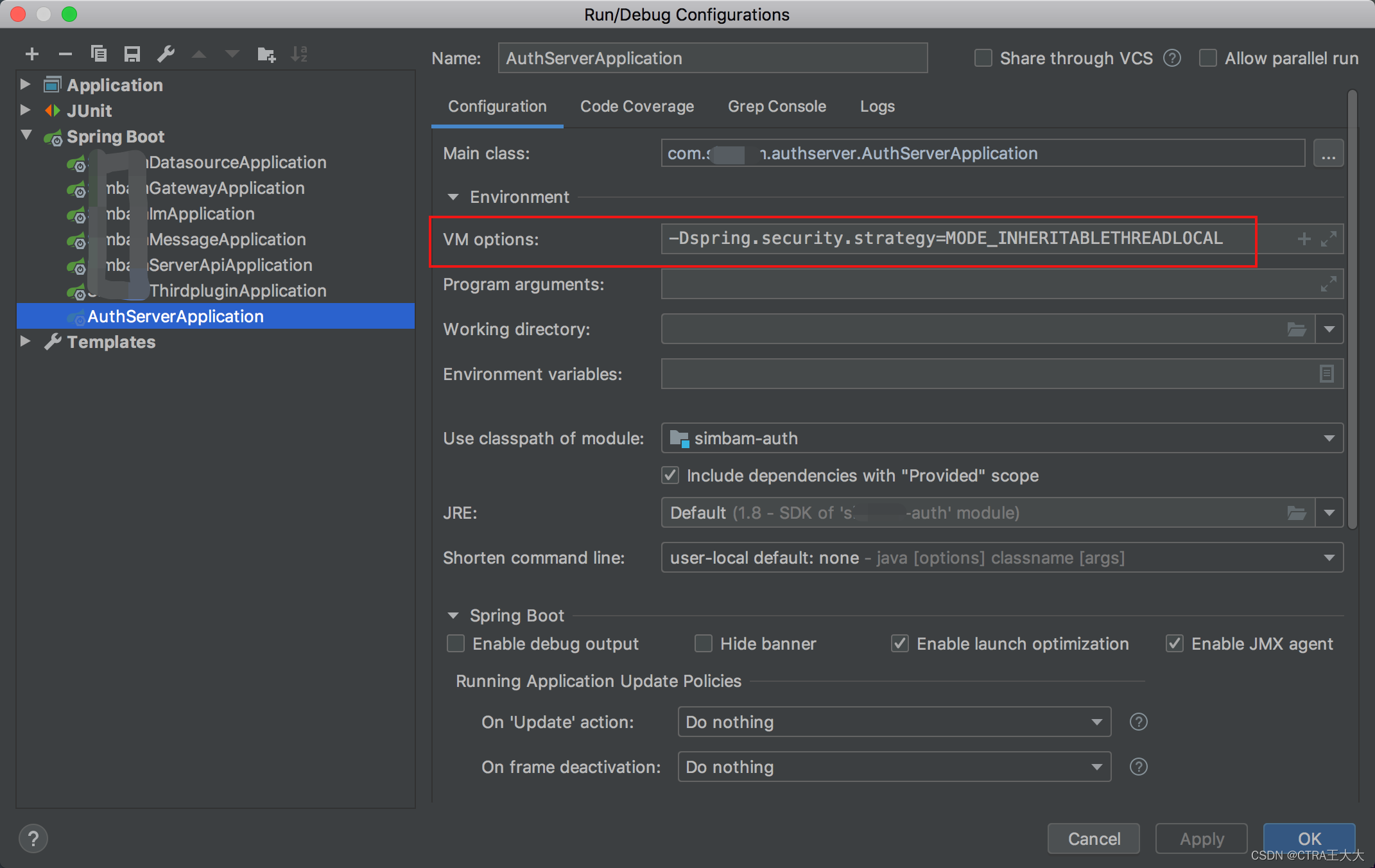The image size is (1375, 868).
Task: Toggle Enable JMX agent checkbox
Action: [x=1175, y=644]
